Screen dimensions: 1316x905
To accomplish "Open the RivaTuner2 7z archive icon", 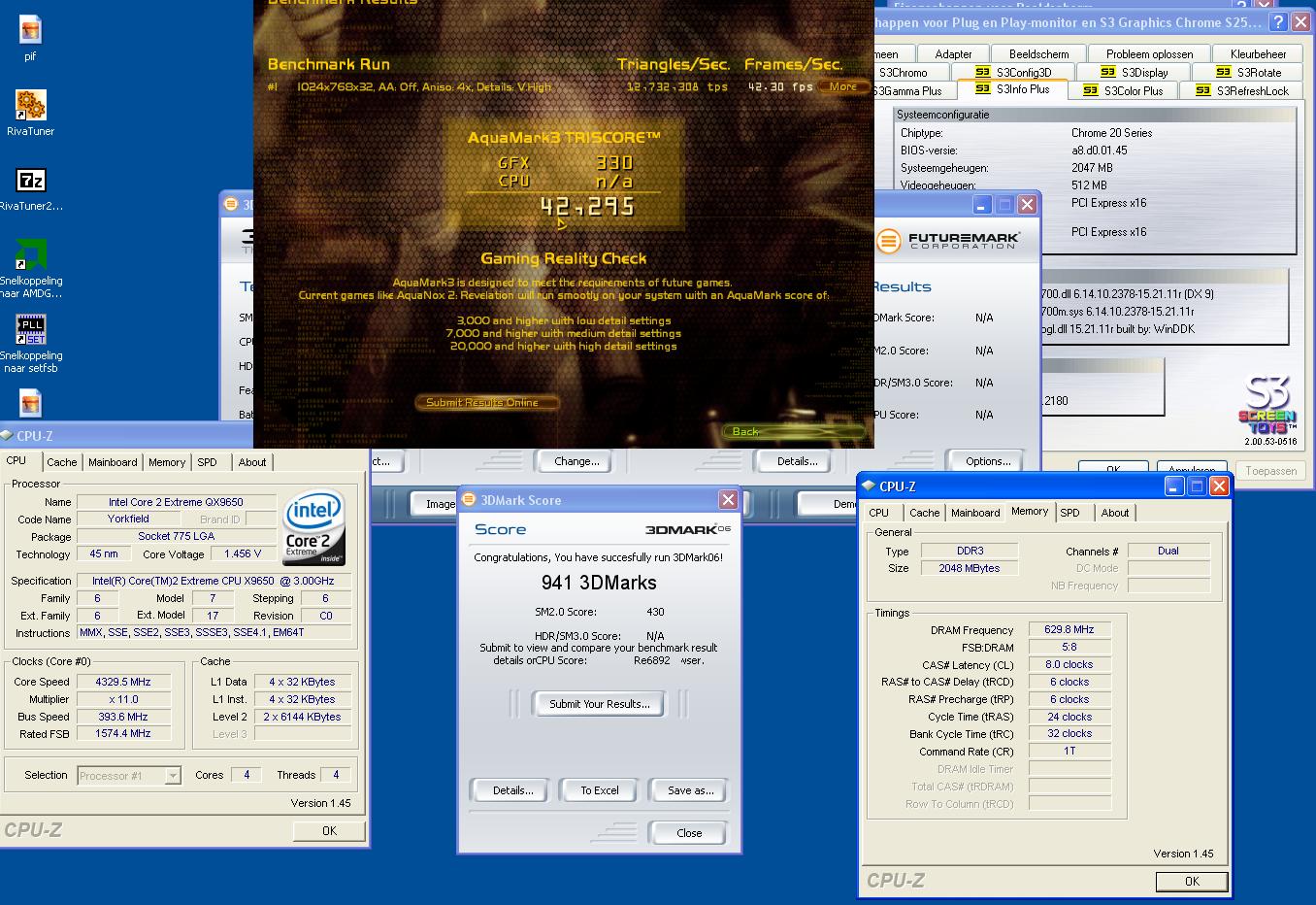I will [30, 180].
